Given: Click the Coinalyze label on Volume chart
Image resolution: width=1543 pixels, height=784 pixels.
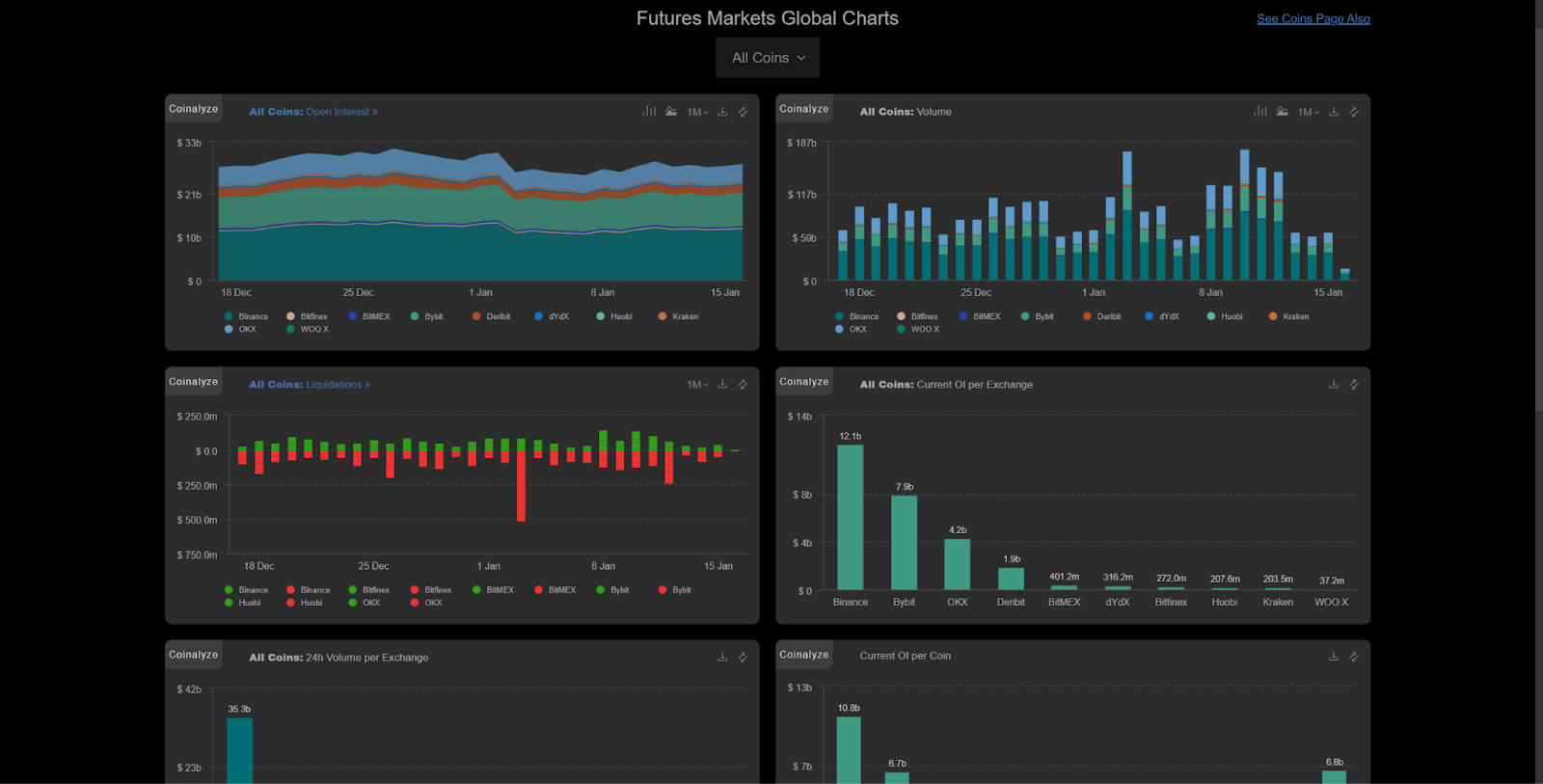Looking at the screenshot, I should [x=804, y=109].
